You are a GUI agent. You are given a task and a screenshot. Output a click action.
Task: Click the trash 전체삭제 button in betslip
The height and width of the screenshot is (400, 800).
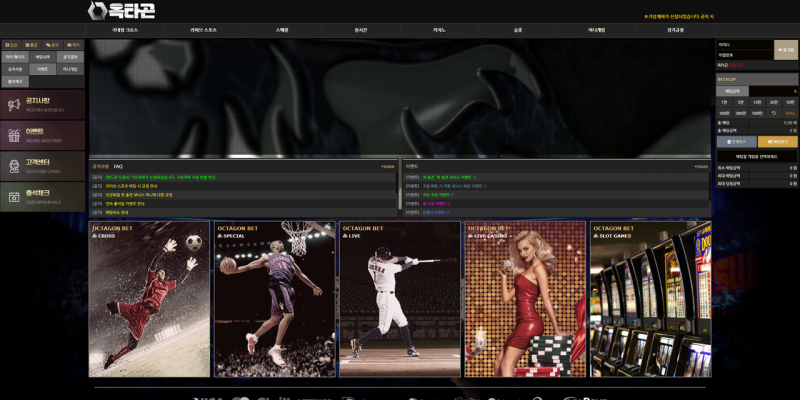[x=736, y=142]
